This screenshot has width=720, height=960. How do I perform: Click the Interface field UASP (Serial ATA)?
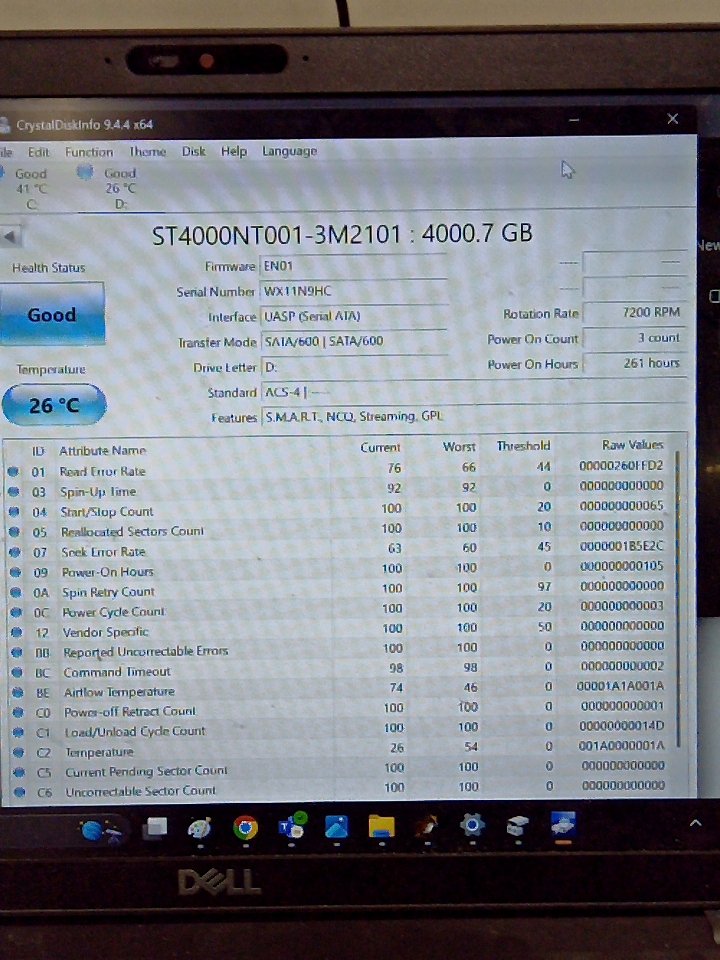tap(353, 317)
